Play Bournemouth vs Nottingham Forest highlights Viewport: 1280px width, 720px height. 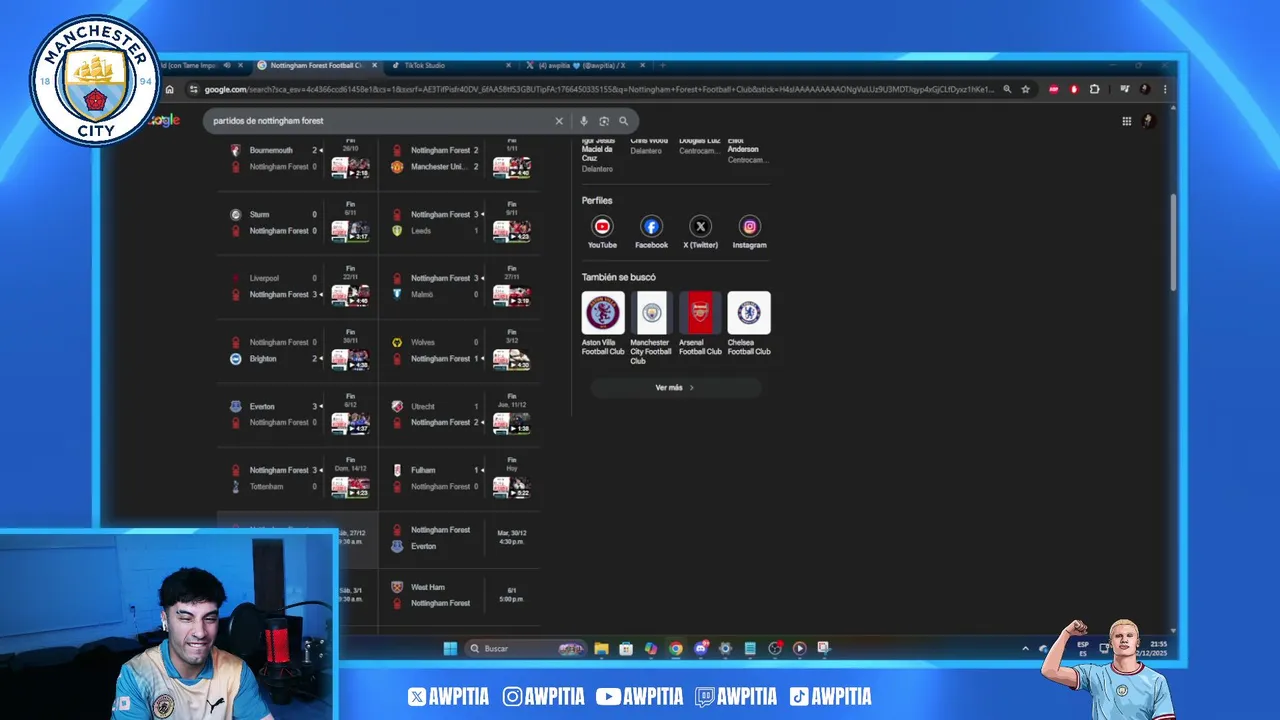pyautogui.click(x=351, y=167)
